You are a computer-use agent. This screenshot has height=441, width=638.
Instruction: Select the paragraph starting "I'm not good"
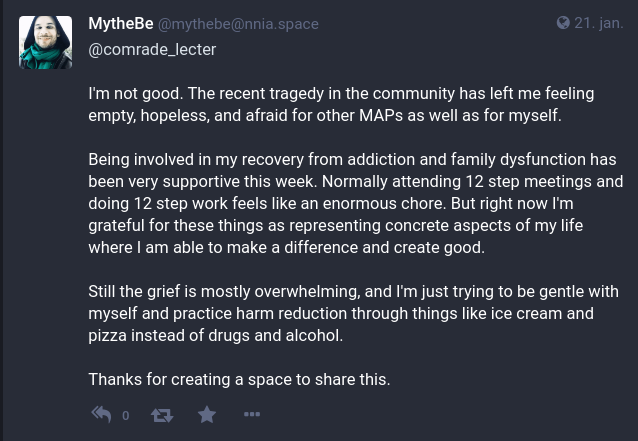(341, 104)
